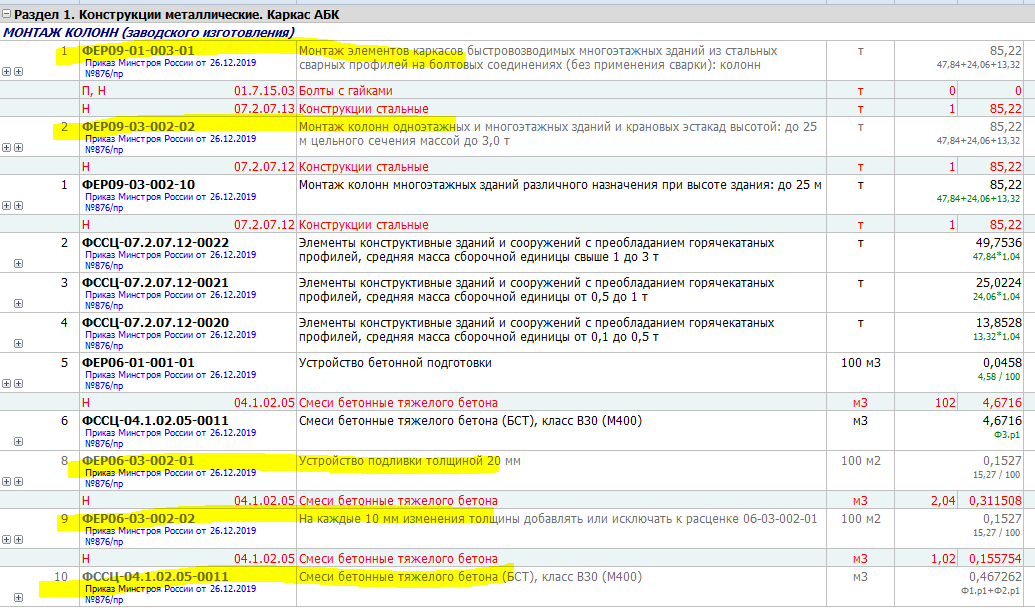Click code cell ФЕР09-03-002-02
Viewport: 1035px width, 608px height.
[x=138, y=127]
